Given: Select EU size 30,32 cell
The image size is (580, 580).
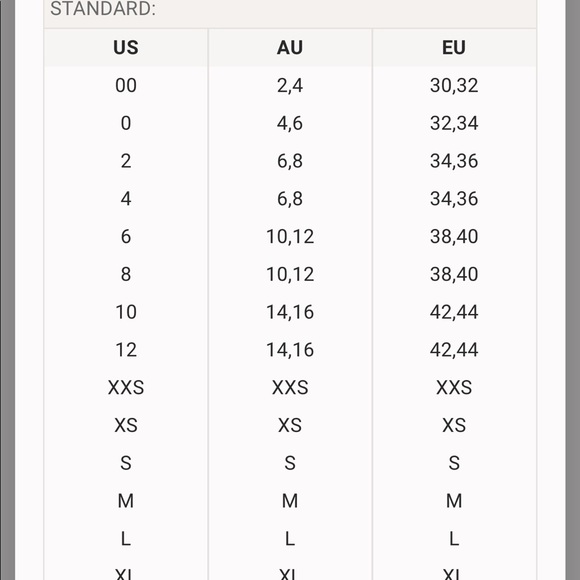Looking at the screenshot, I should pos(454,85).
